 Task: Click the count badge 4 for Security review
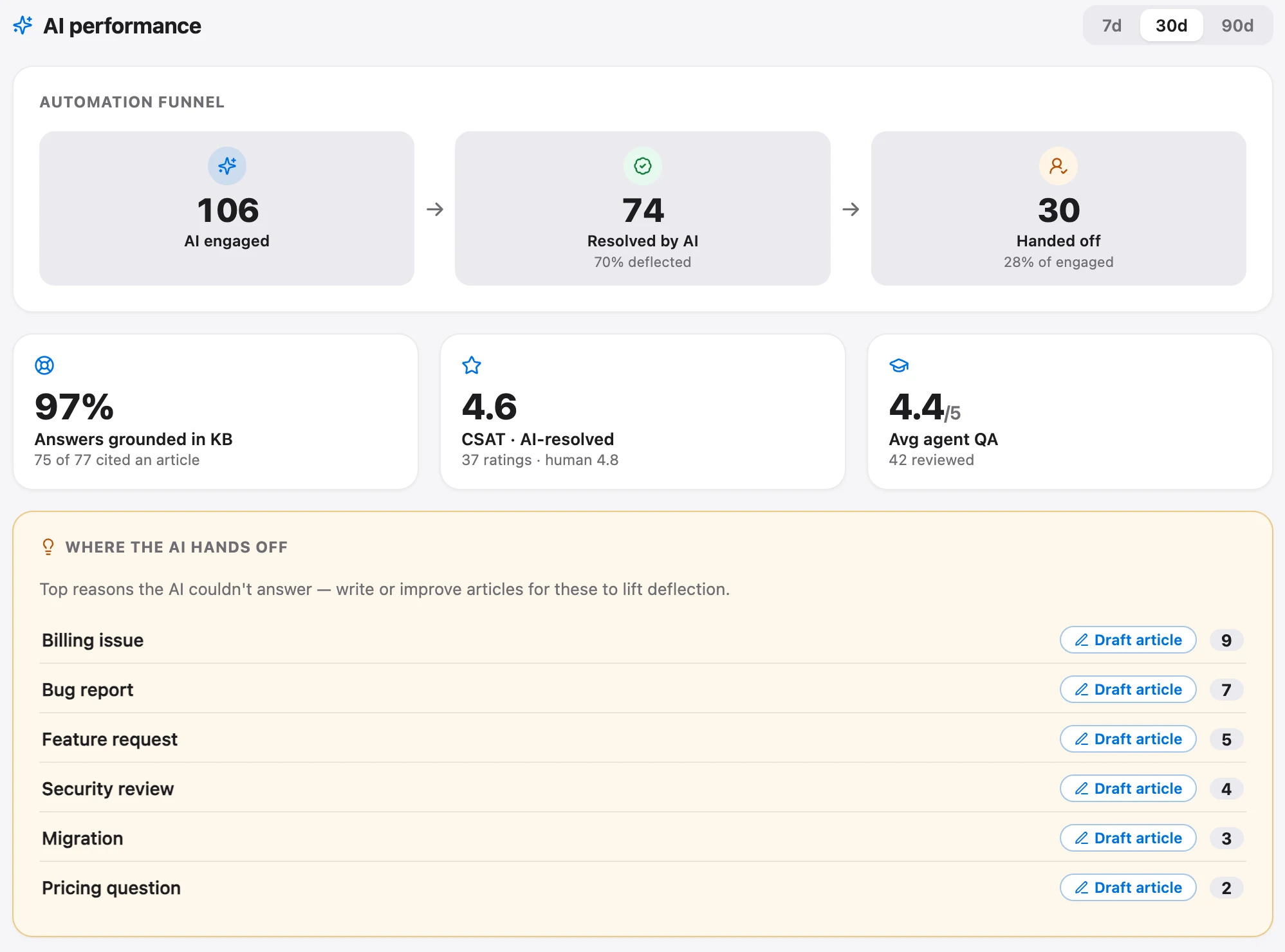tap(1226, 789)
